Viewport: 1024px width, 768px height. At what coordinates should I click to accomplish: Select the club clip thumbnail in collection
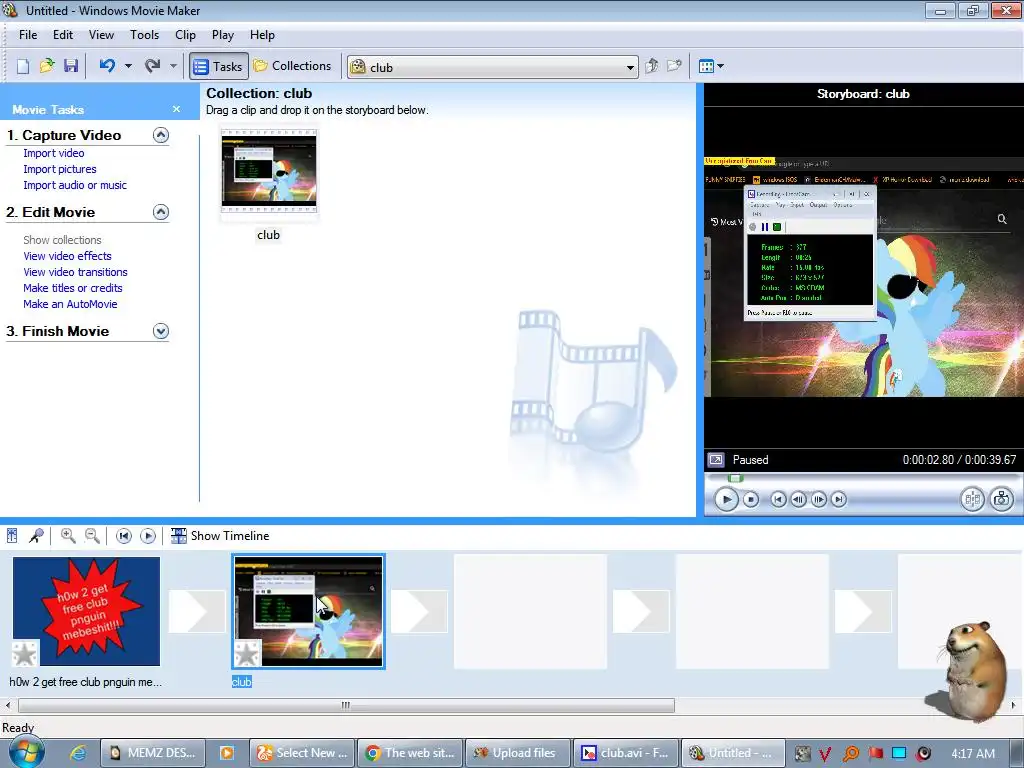pyautogui.click(x=268, y=171)
